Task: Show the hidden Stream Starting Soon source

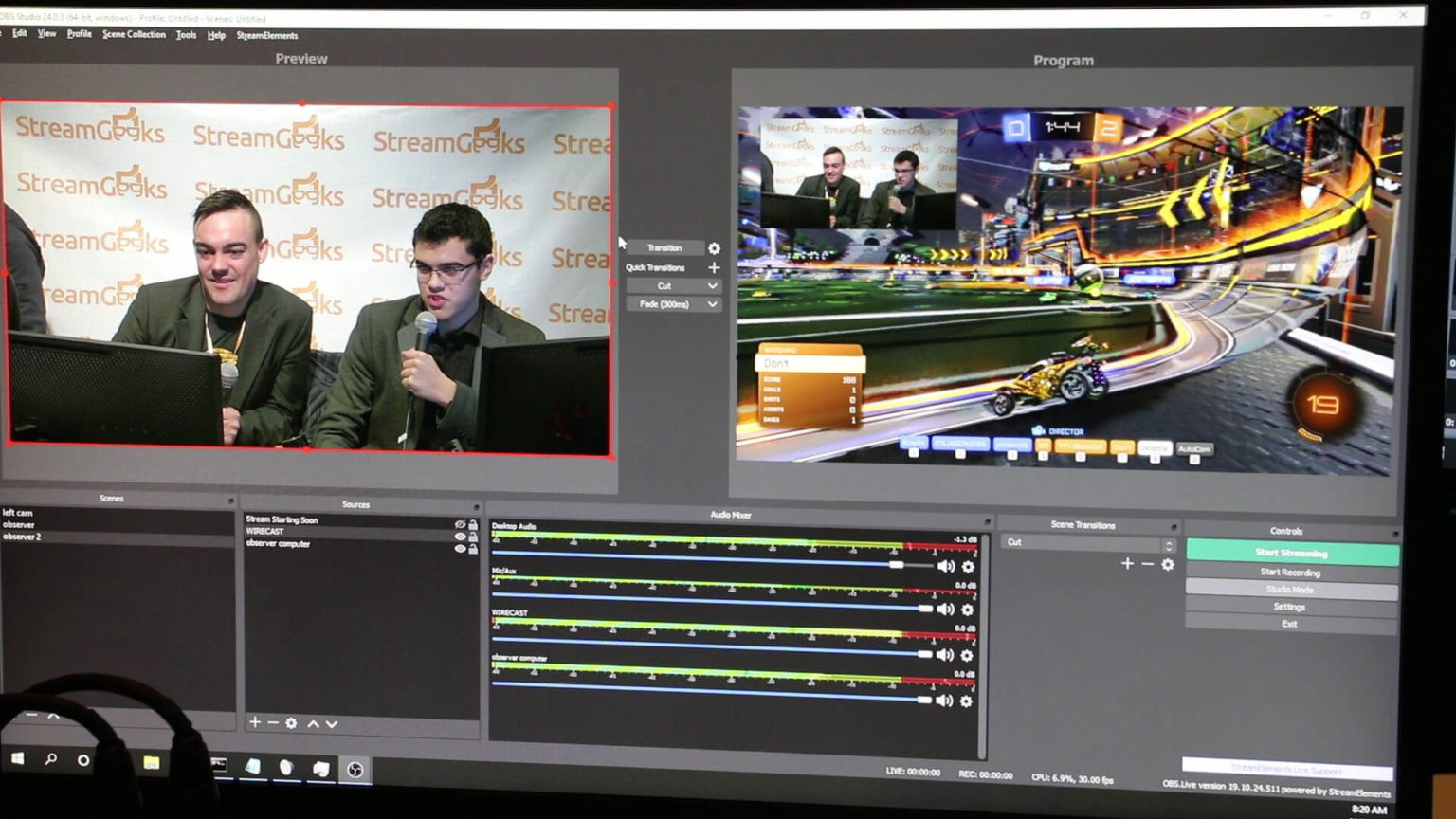Action: tap(460, 524)
